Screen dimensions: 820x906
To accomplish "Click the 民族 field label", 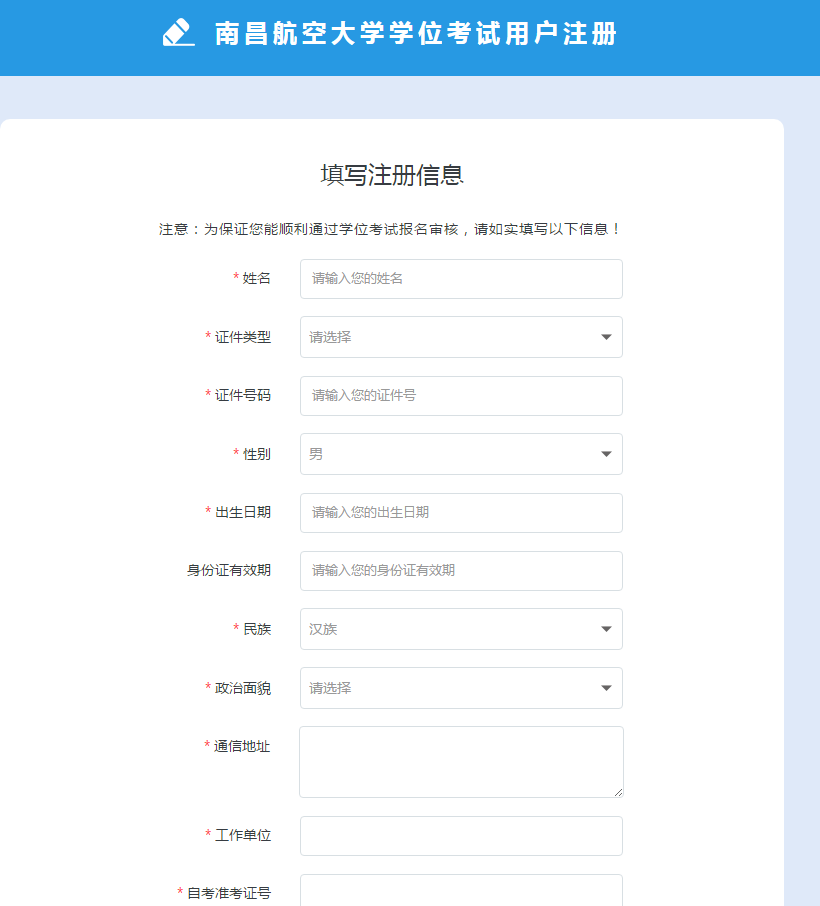I will tap(257, 629).
